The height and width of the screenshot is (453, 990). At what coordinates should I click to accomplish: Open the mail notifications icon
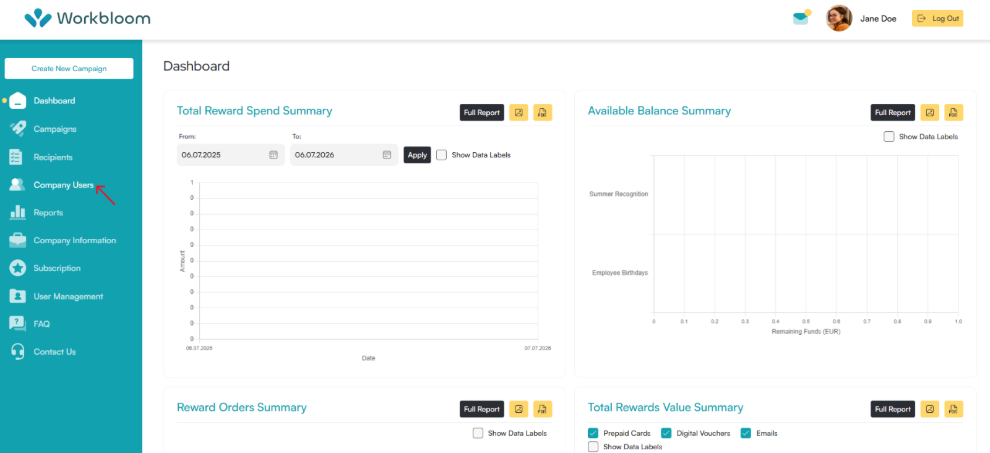pyautogui.click(x=801, y=18)
